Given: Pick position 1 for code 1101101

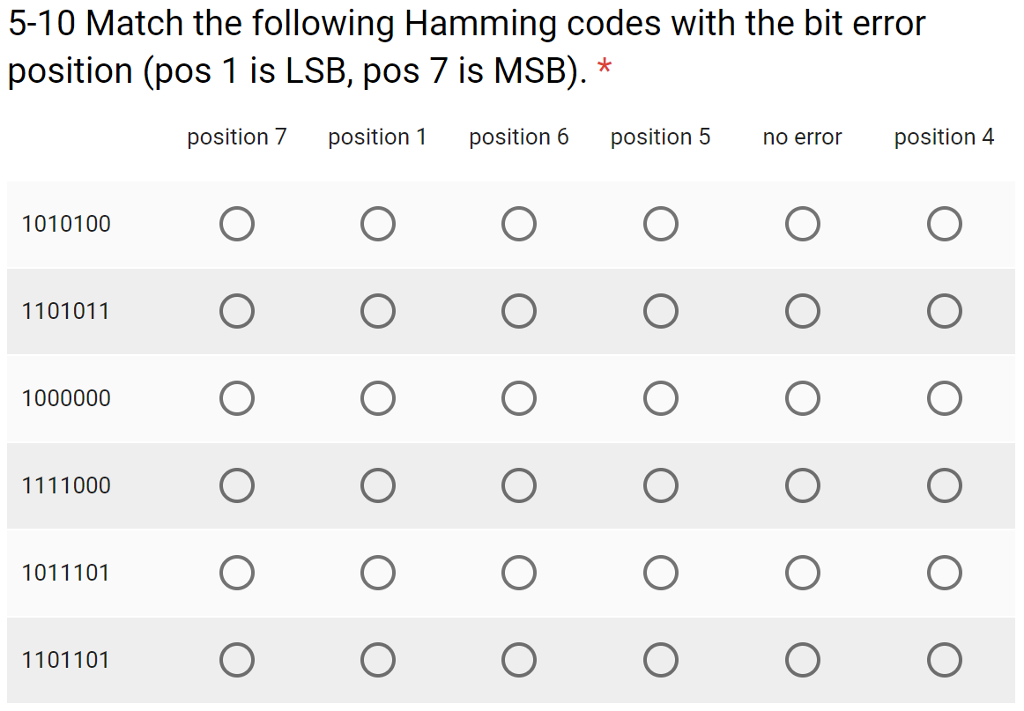Looking at the screenshot, I should point(377,659).
